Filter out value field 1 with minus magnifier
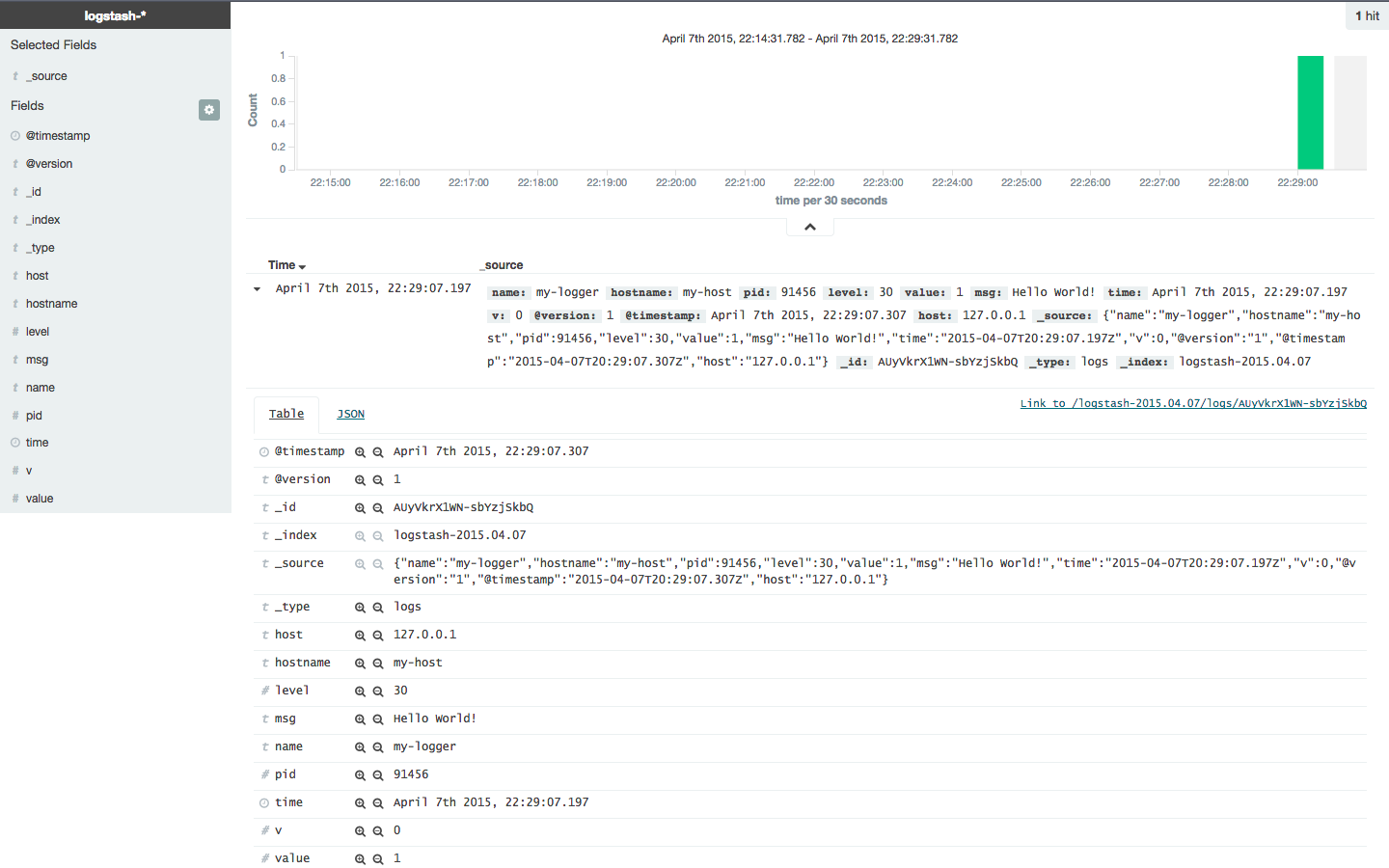Viewport: 1389px width, 868px height. point(378,859)
